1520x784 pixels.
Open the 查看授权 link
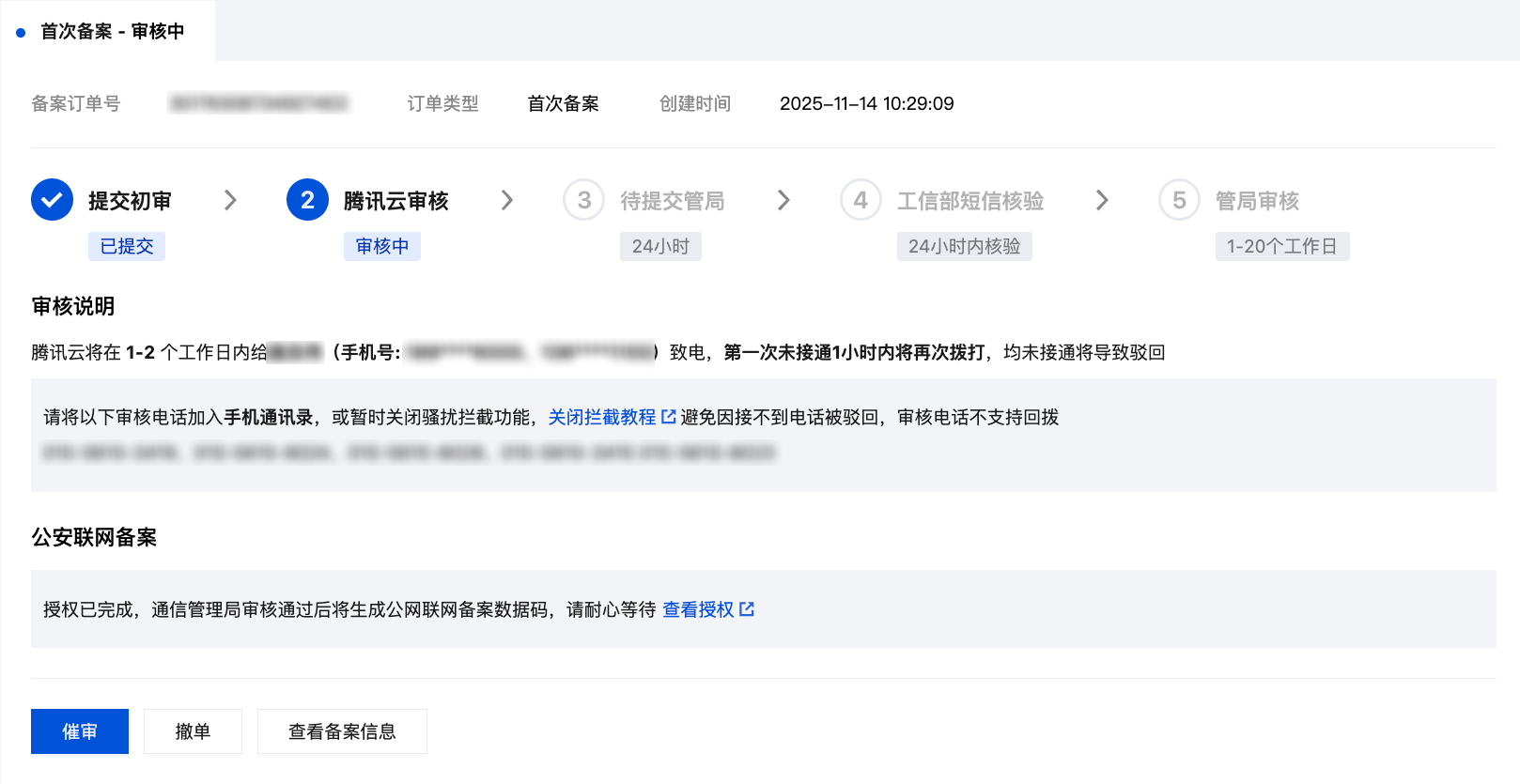[698, 609]
